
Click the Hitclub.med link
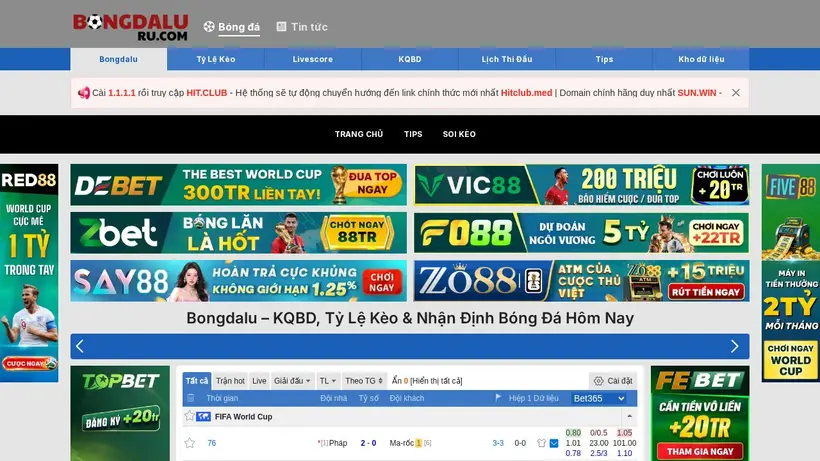pos(526,93)
